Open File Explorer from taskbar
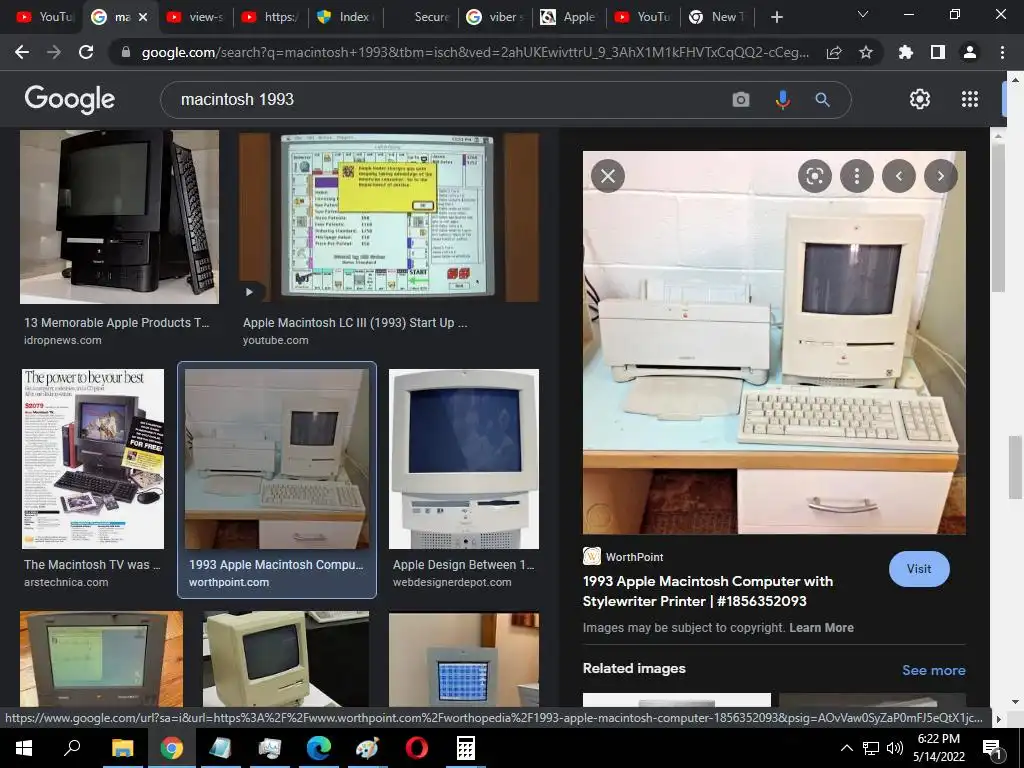 pos(122,748)
